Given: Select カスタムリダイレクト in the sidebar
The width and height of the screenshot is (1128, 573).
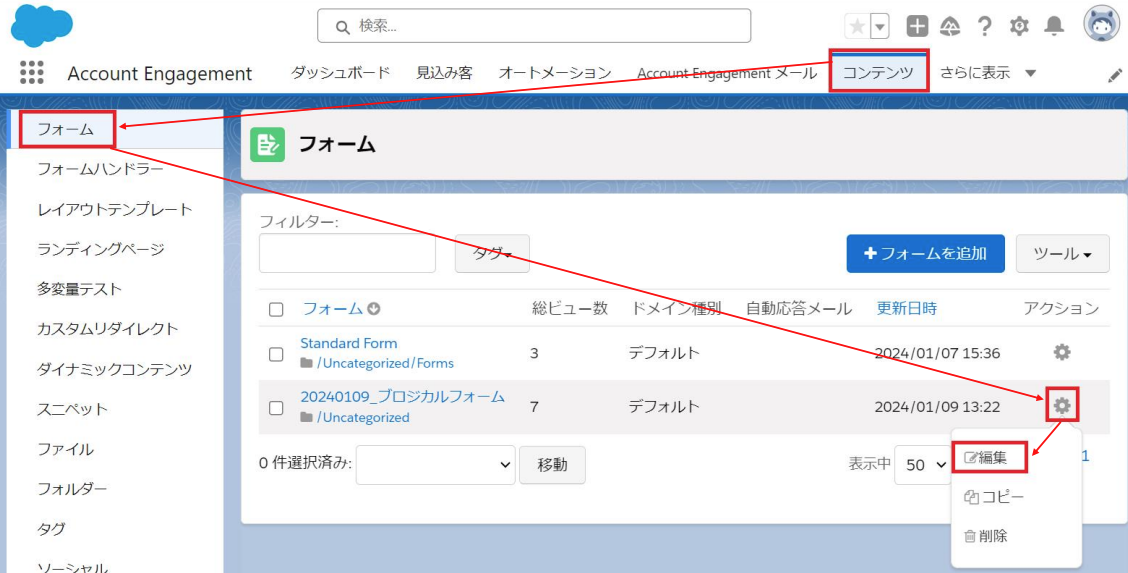Looking at the screenshot, I should point(108,329).
